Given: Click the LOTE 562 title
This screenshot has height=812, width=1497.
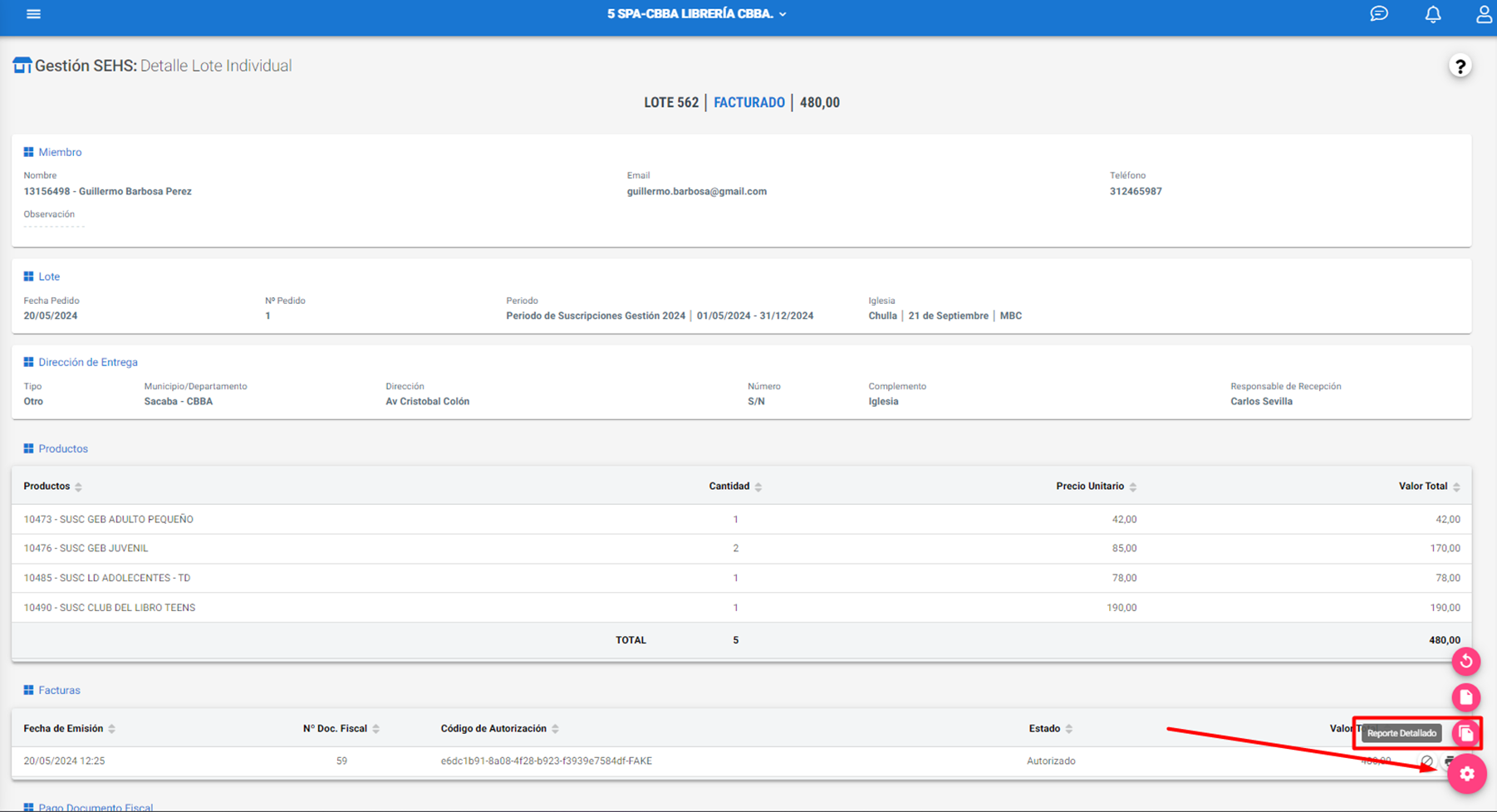Looking at the screenshot, I should coord(671,103).
